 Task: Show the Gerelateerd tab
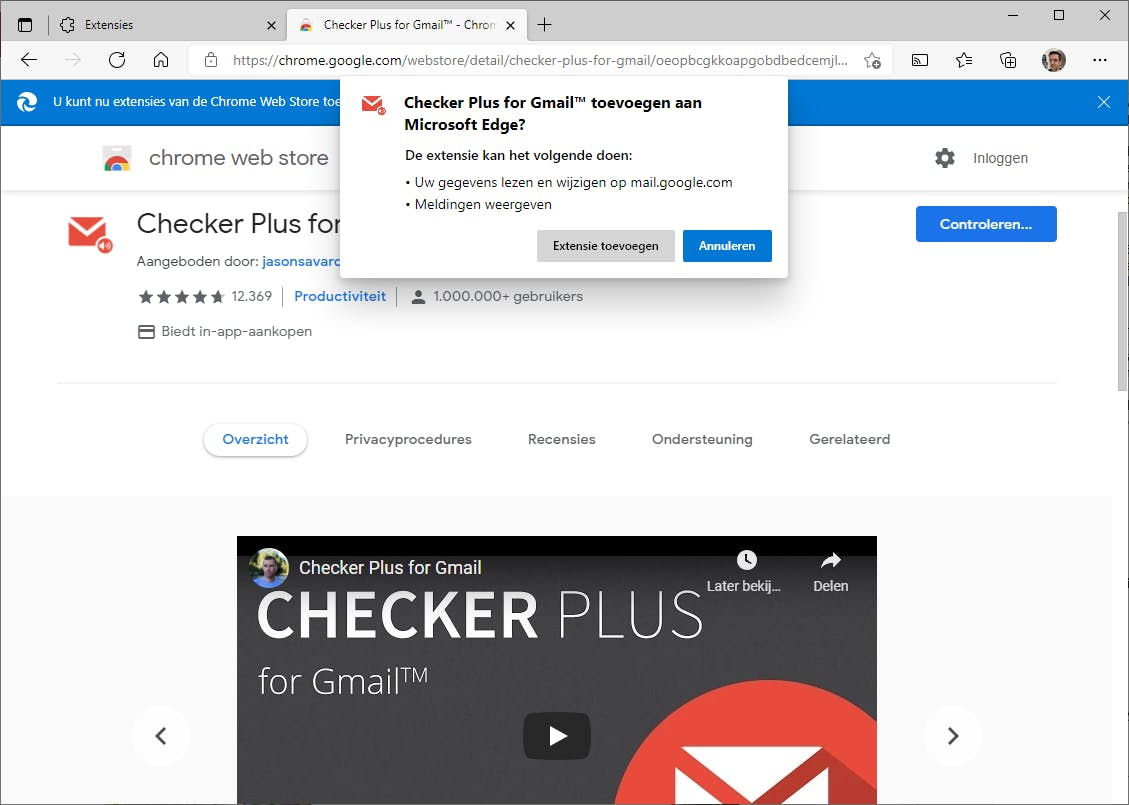(x=850, y=440)
